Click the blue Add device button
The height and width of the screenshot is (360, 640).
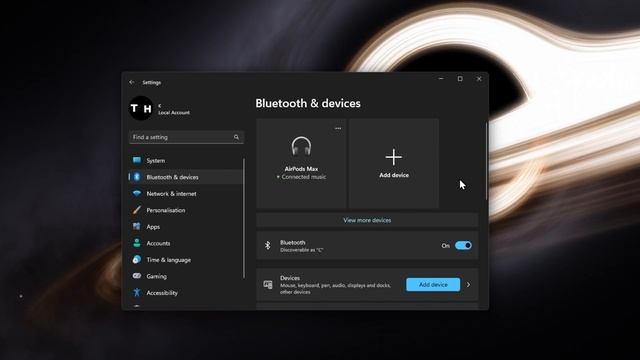433,284
